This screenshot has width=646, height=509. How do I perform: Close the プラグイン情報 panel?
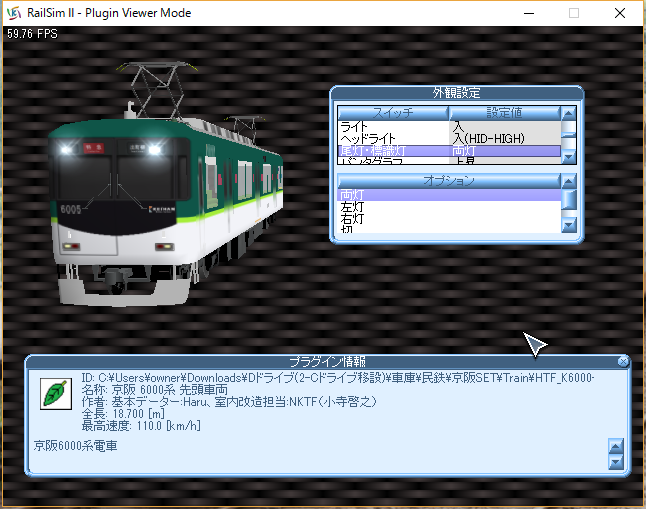(x=623, y=361)
